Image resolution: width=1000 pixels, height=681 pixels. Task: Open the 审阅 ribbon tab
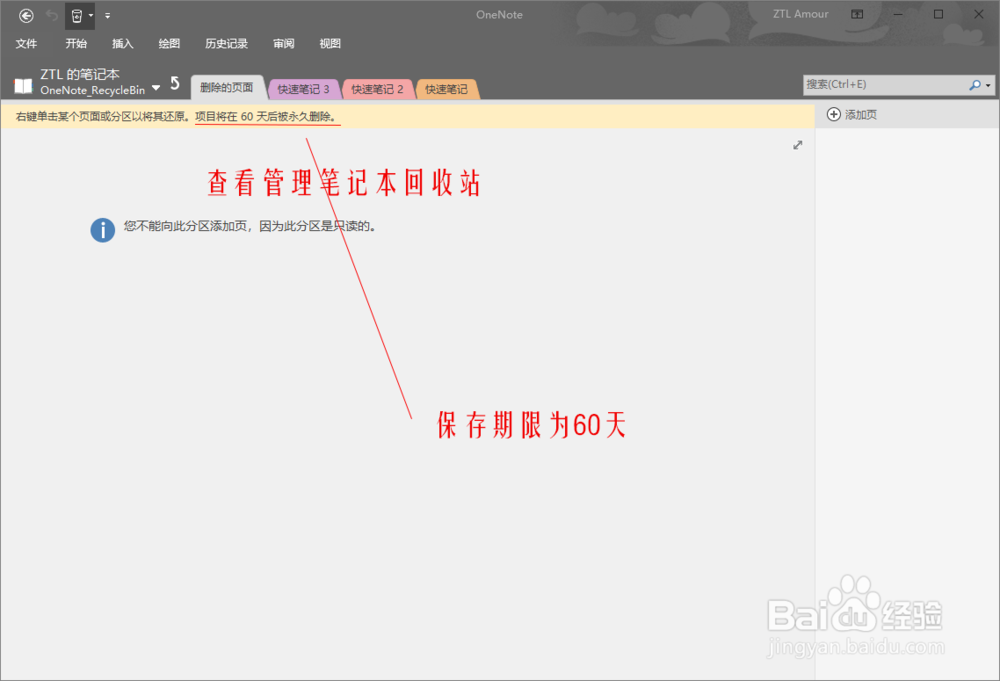pyautogui.click(x=284, y=43)
